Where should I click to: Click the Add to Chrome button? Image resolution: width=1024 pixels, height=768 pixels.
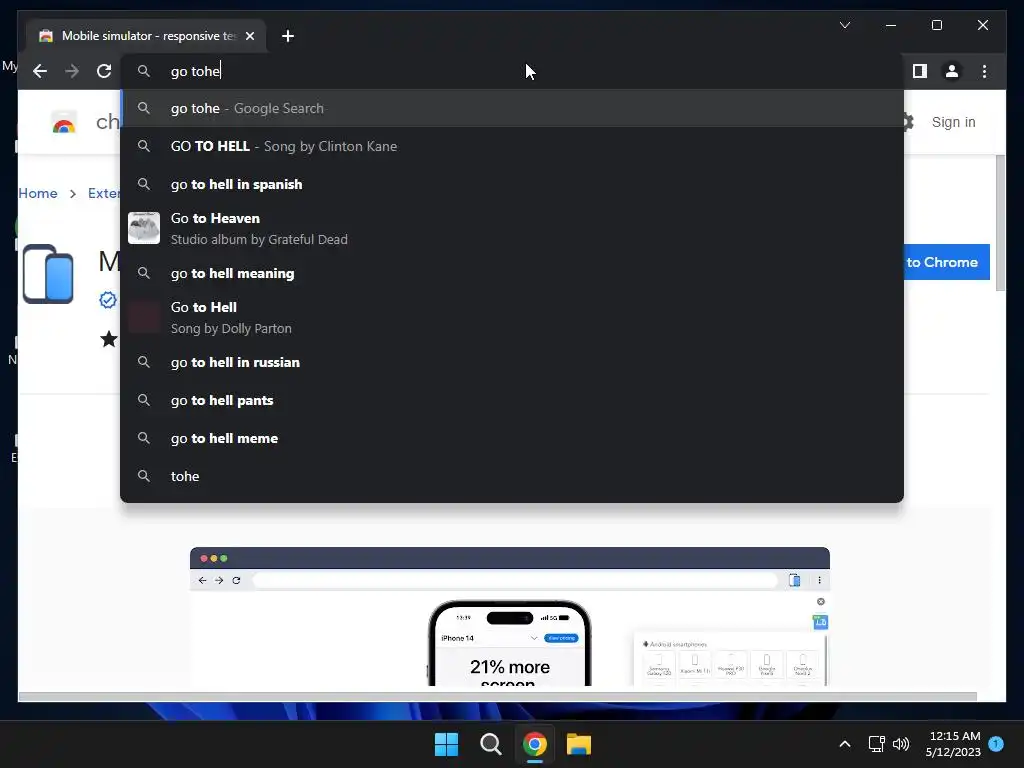946,262
